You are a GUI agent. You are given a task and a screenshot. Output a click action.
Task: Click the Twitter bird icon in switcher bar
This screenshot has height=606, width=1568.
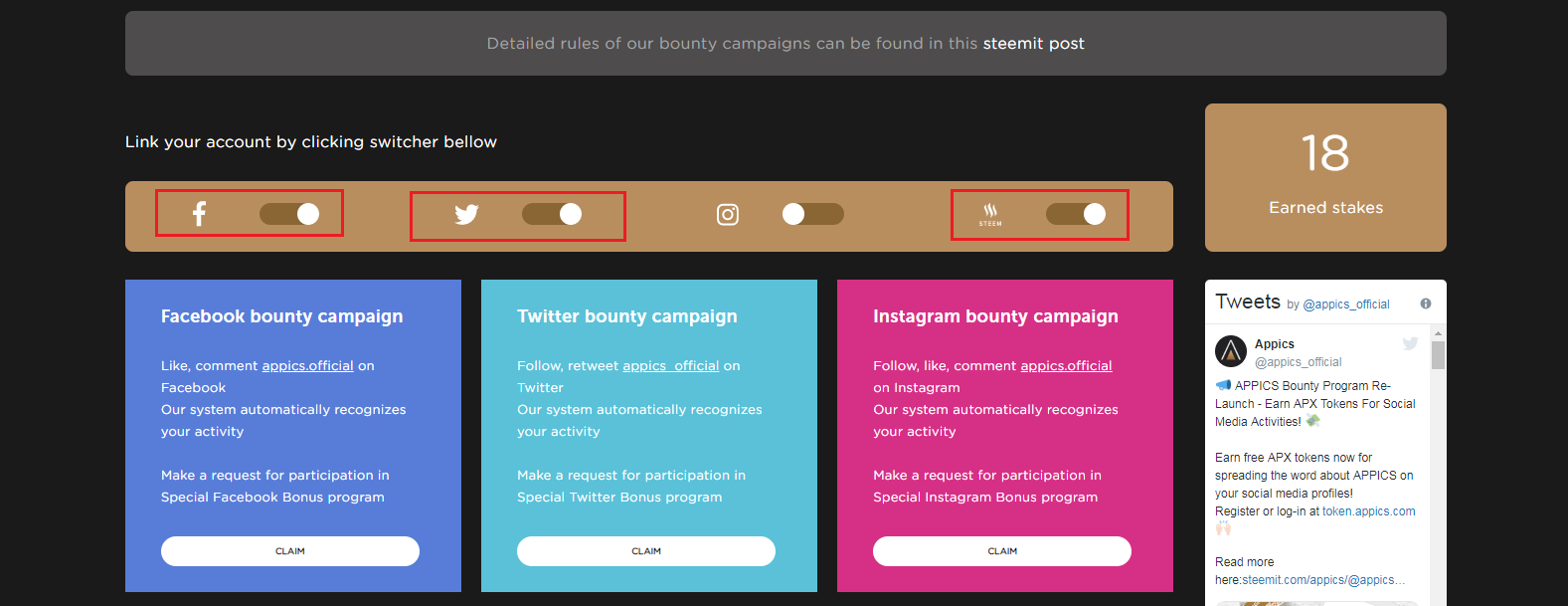466,214
